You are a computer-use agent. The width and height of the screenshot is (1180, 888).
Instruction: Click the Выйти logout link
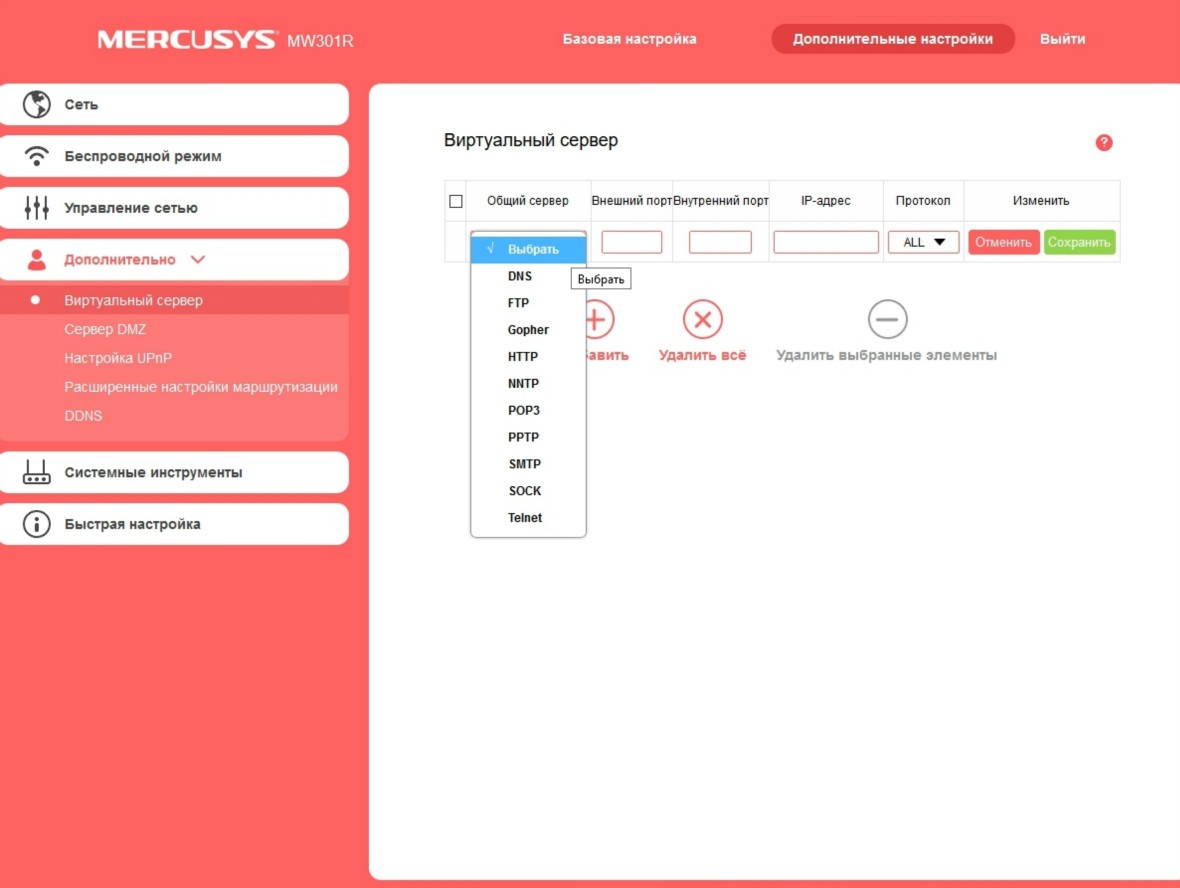click(x=1062, y=39)
